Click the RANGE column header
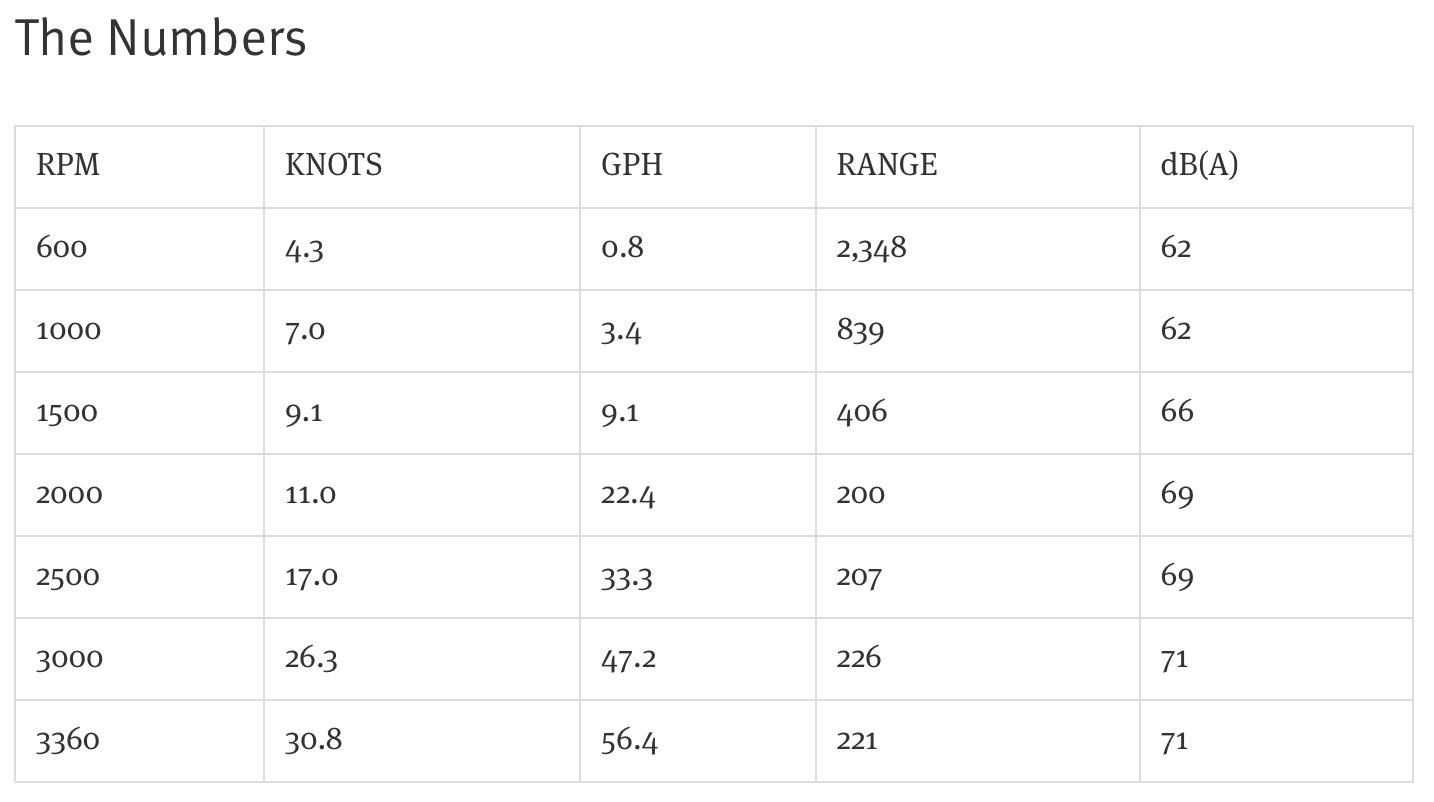The image size is (1434, 802). click(x=978, y=167)
